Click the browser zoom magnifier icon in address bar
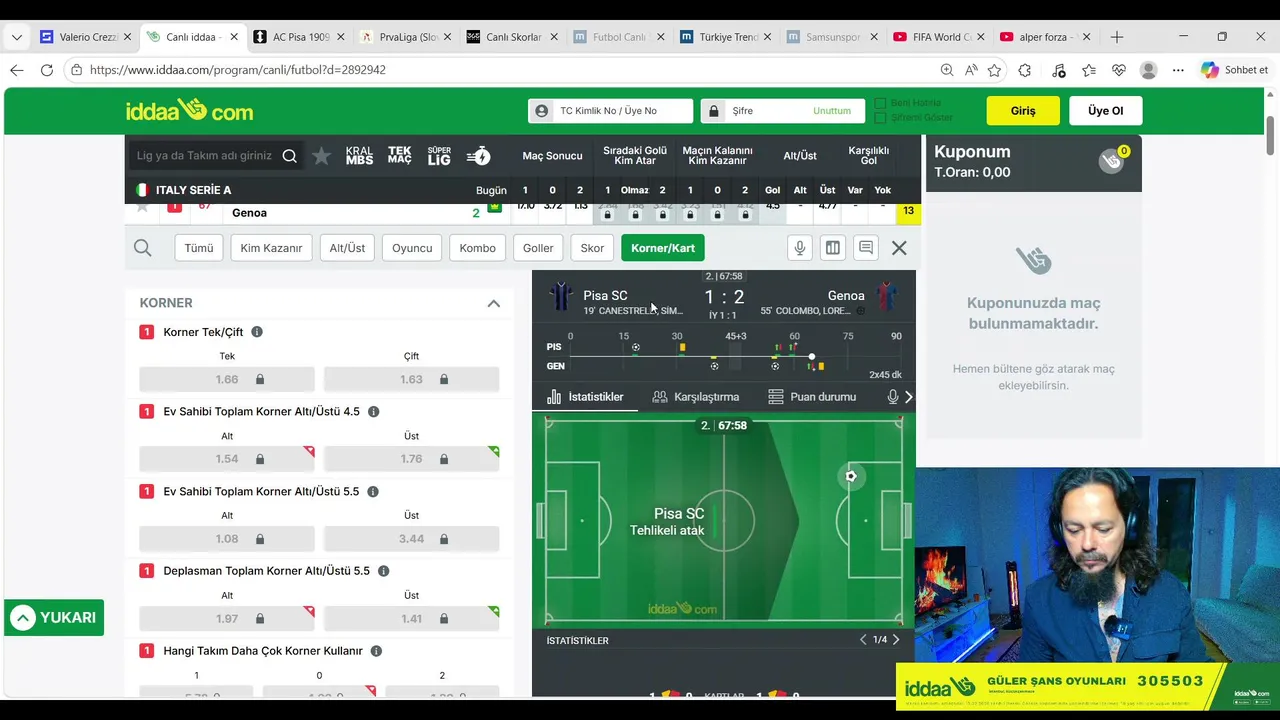The height and width of the screenshot is (720, 1280). pos(947,70)
